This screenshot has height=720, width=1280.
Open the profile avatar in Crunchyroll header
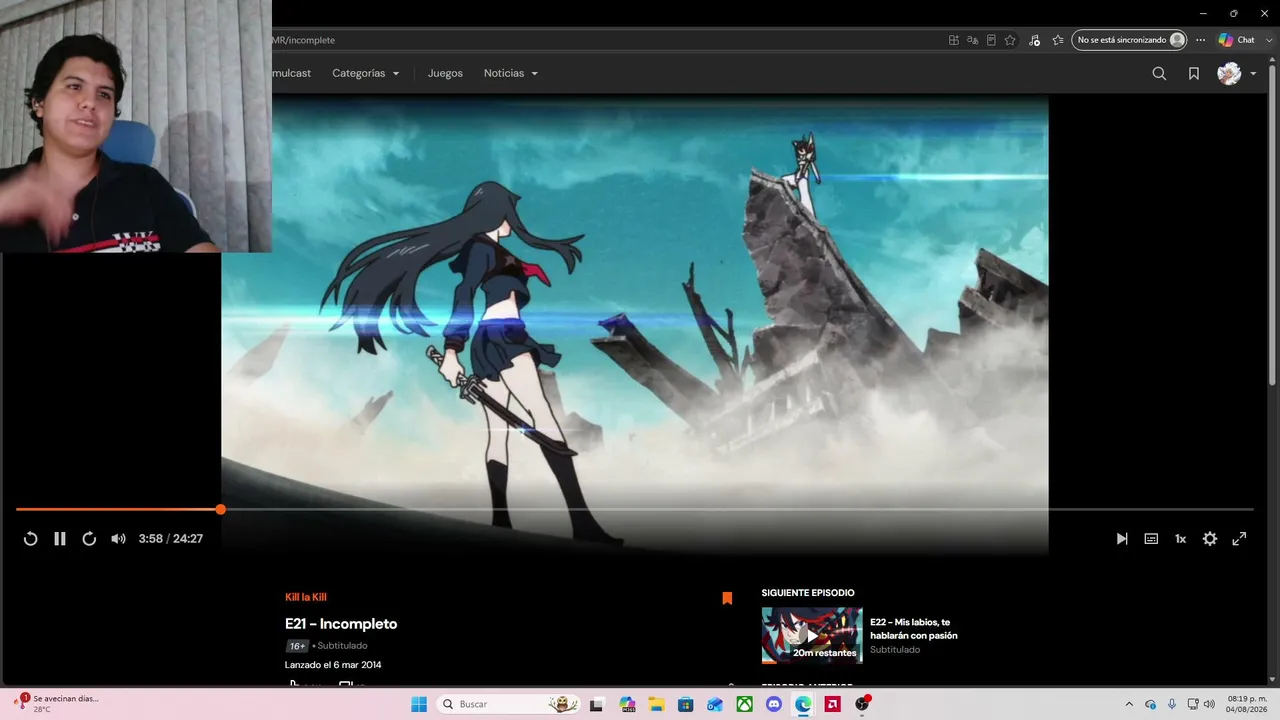coord(1229,73)
